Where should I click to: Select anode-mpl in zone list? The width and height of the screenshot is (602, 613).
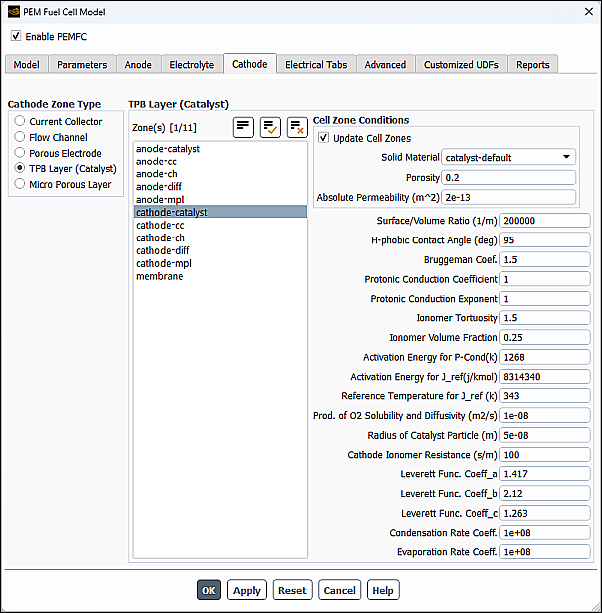click(220, 199)
